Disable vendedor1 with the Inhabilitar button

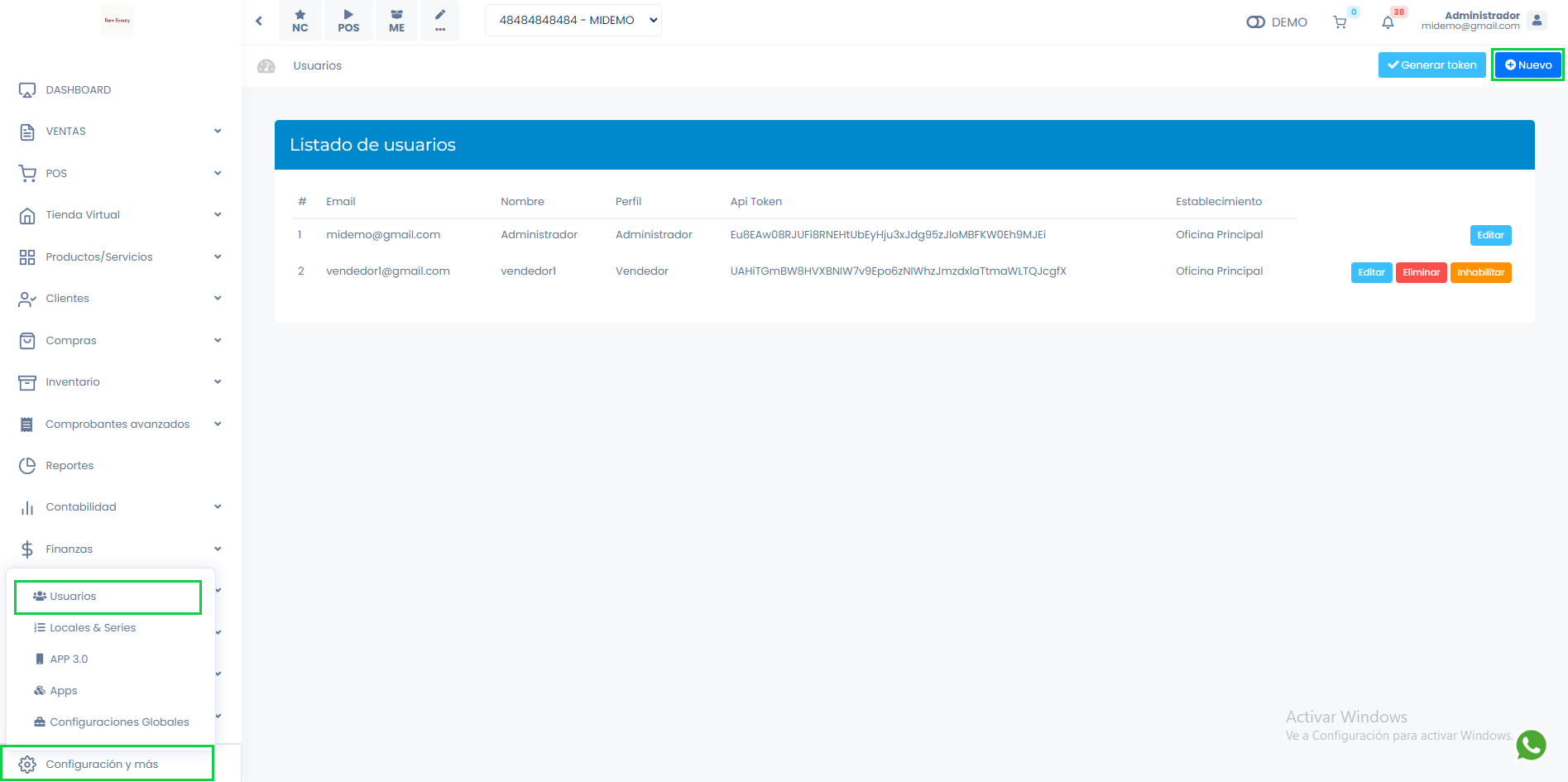coord(1480,272)
